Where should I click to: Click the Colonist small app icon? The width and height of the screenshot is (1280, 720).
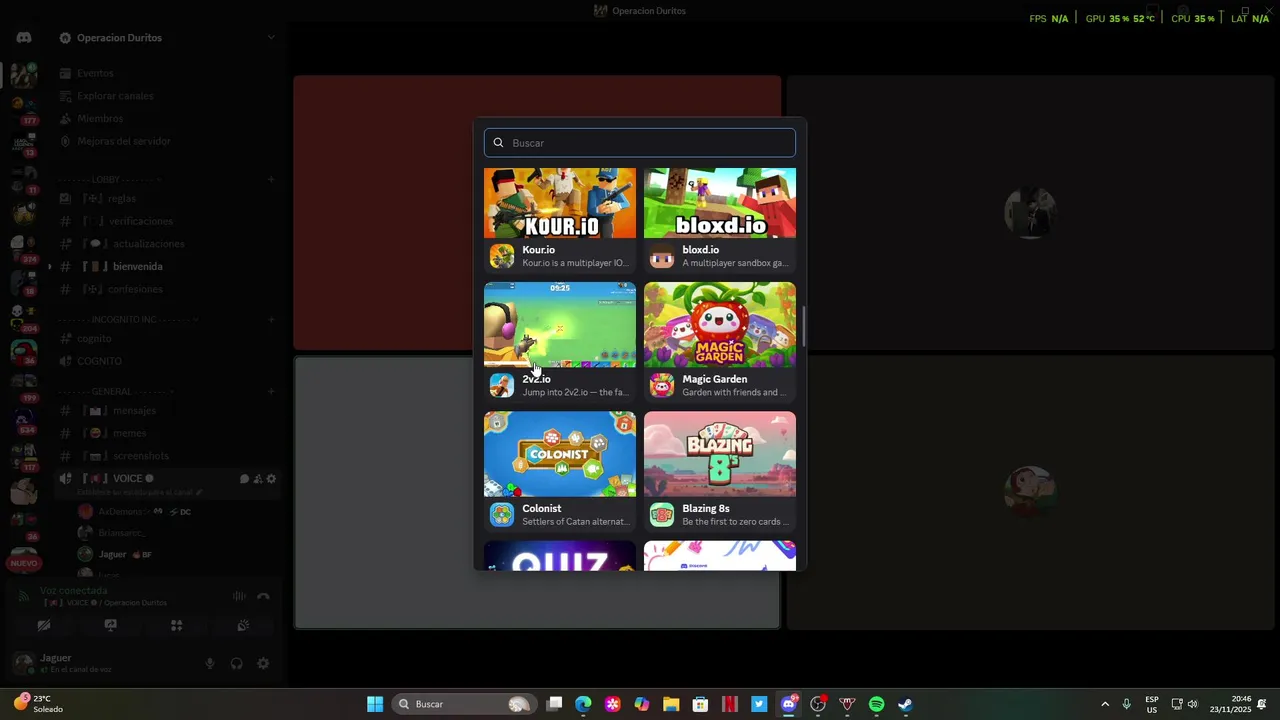(502, 515)
